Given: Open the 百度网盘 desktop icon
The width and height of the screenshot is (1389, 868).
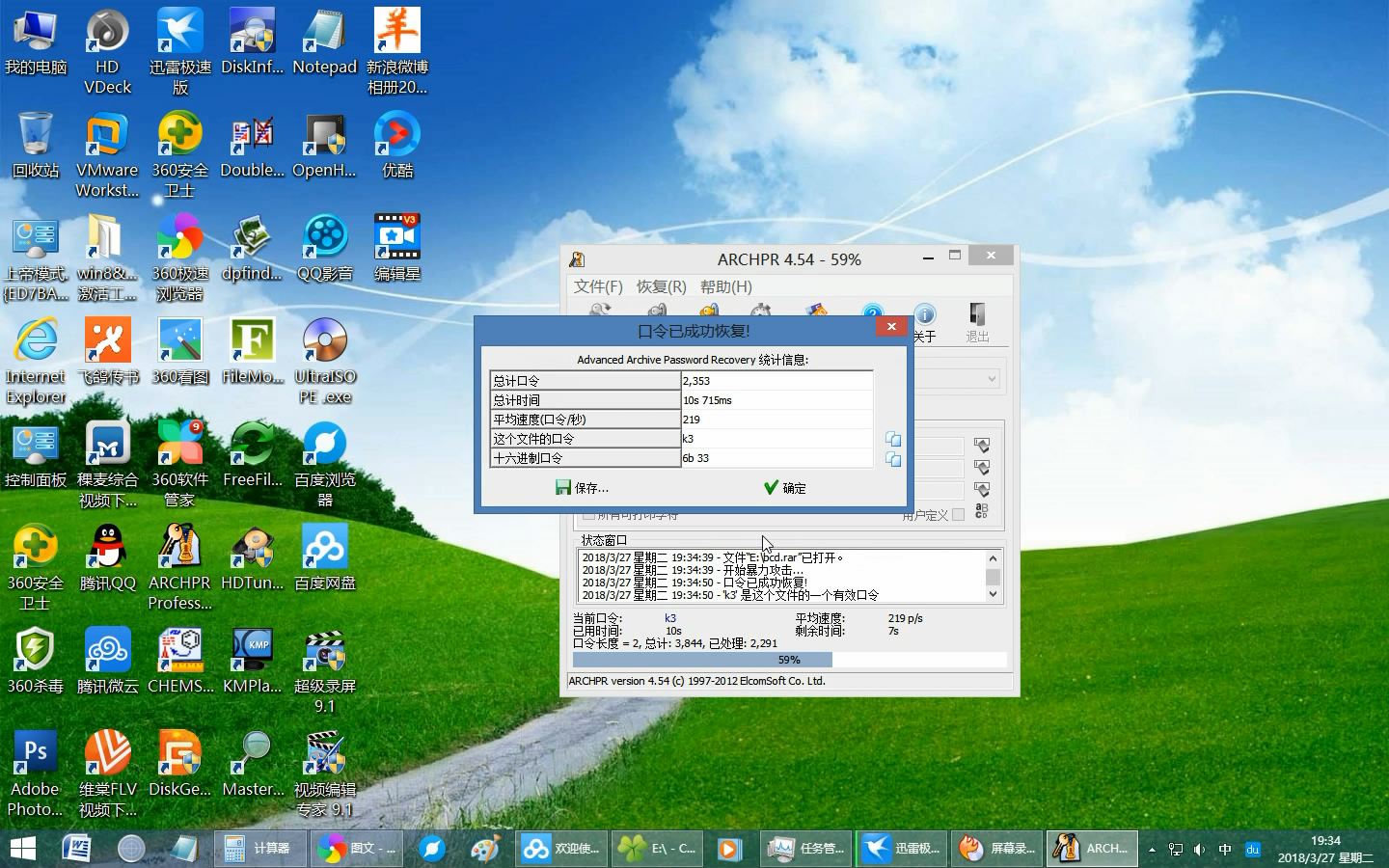Looking at the screenshot, I should 324,559.
